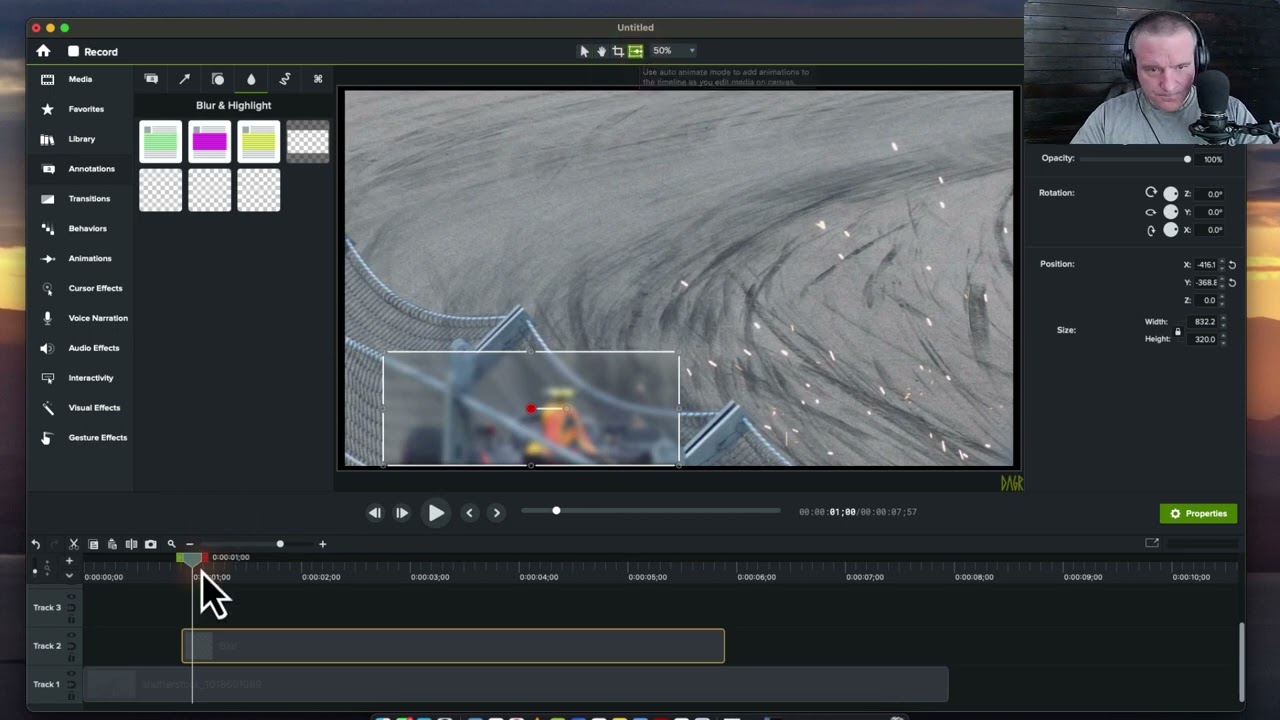Viewport: 1280px width, 720px height.
Task: Select the Annotations tab
Action: [x=91, y=169]
